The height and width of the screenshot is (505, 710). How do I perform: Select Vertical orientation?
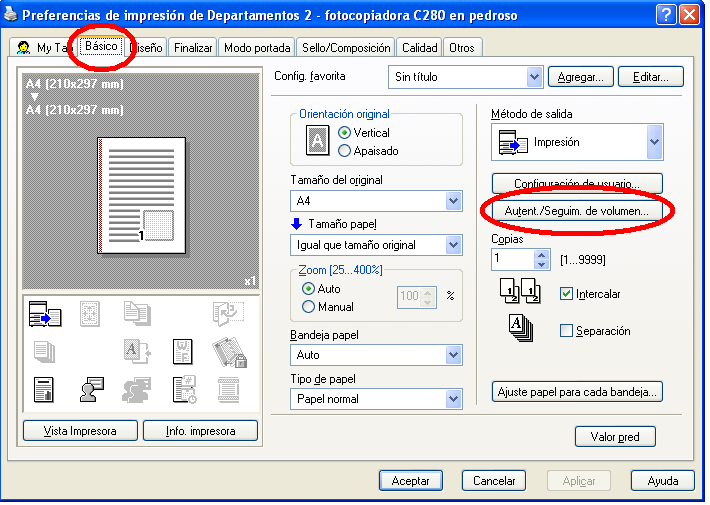pos(364,133)
